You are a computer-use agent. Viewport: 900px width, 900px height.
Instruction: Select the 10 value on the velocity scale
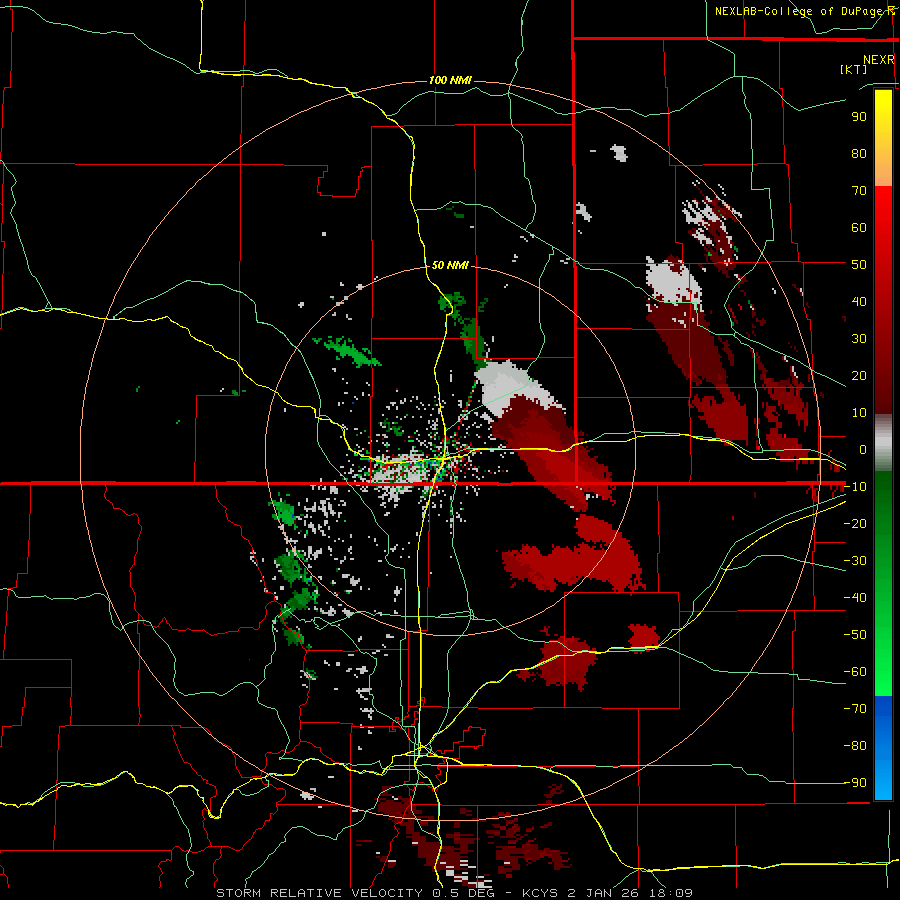[859, 413]
